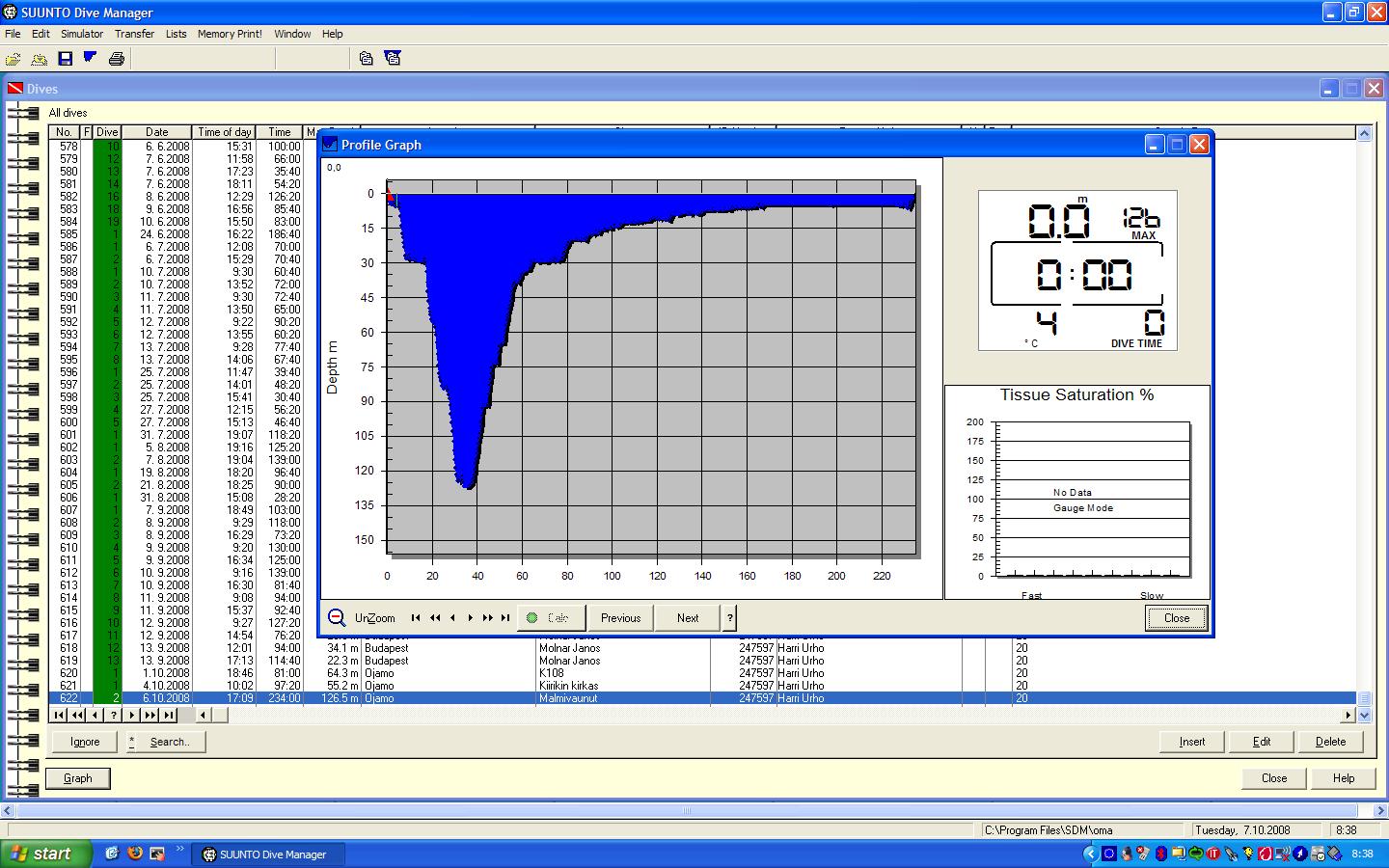Select dive number 620 row

click(x=704, y=673)
